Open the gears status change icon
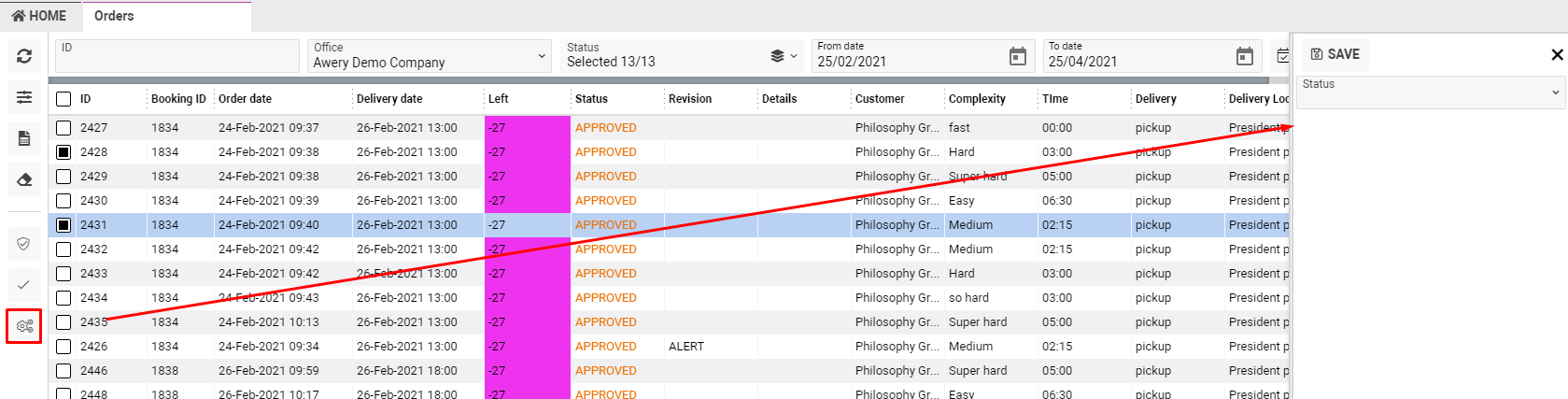1568x399 pixels. click(x=24, y=326)
